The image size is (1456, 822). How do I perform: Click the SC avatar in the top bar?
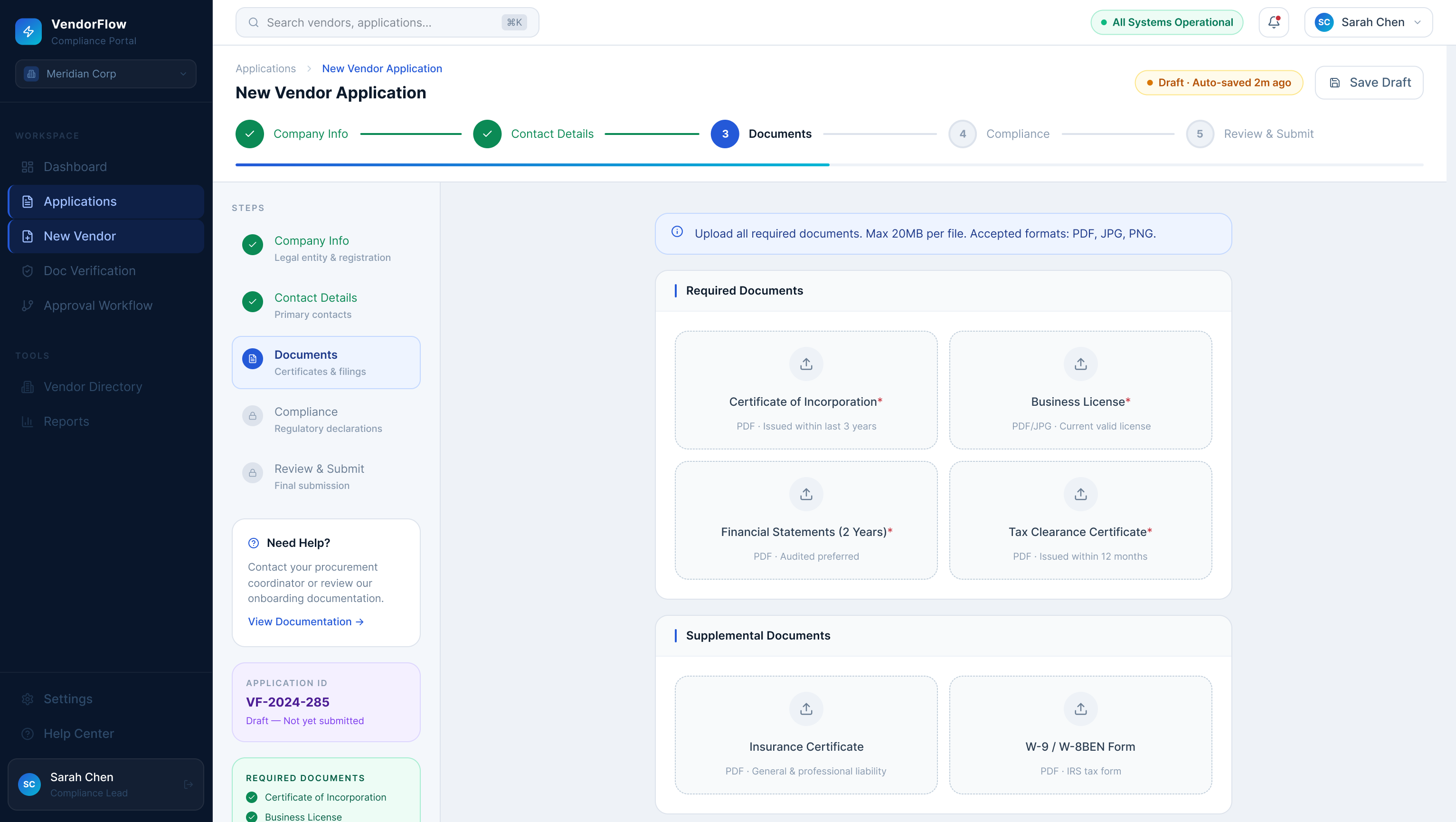[x=1324, y=23]
